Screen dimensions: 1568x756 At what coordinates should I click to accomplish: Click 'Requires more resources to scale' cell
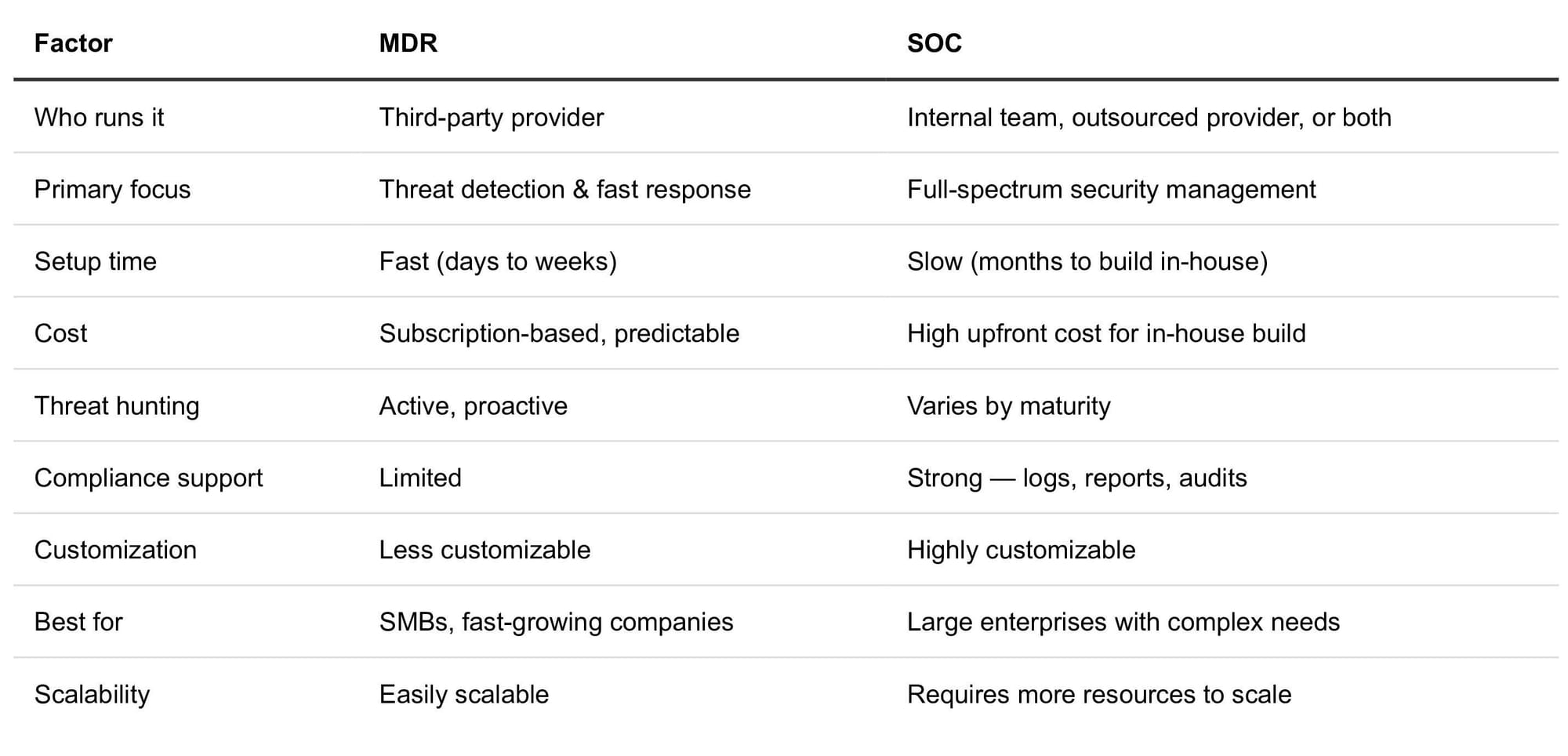1098,695
